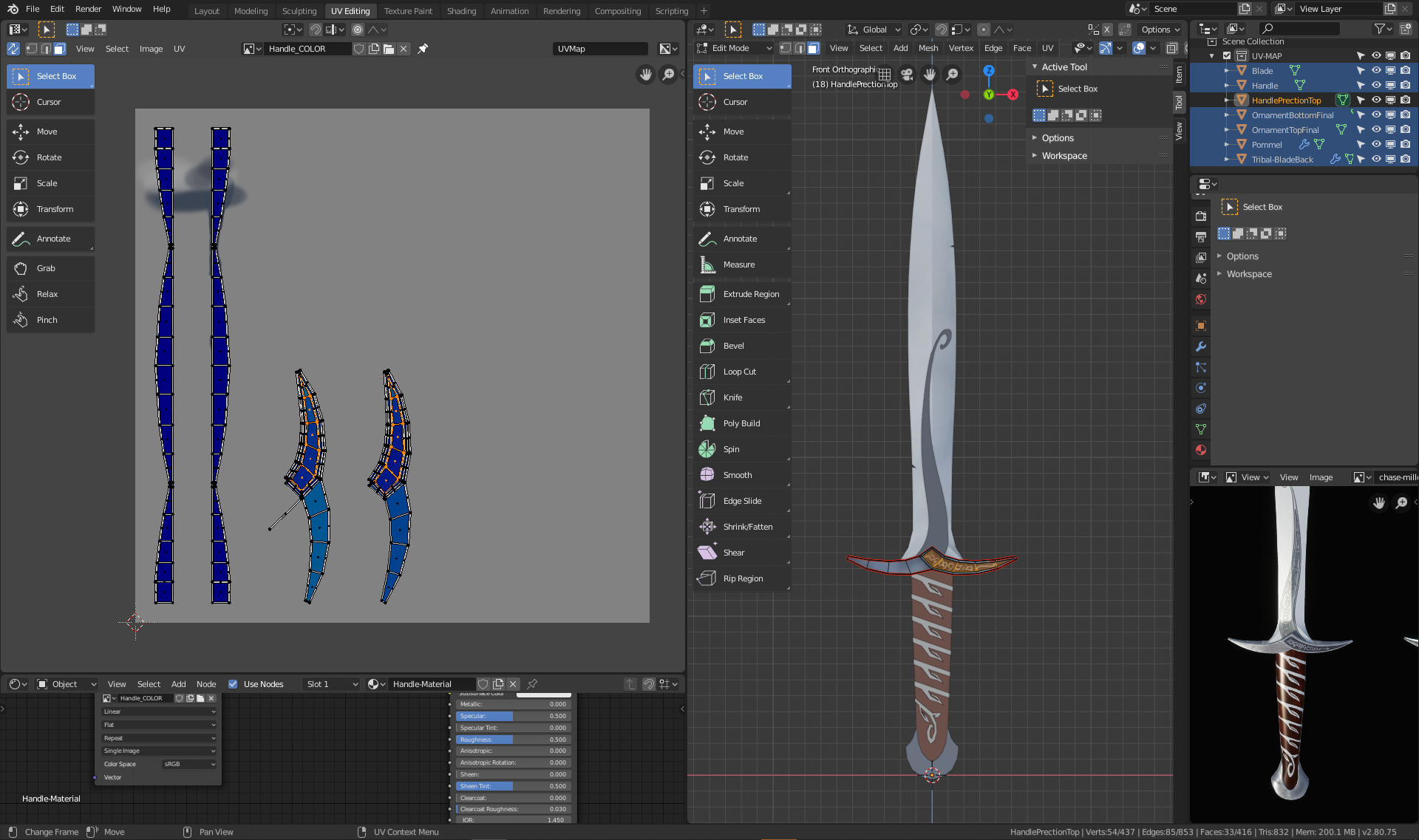
Task: Select the Relax UV sculpt tool
Action: [47, 294]
